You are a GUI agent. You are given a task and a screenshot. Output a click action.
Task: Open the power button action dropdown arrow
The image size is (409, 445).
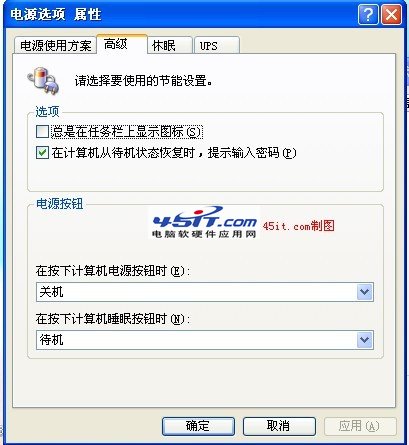[364, 292]
